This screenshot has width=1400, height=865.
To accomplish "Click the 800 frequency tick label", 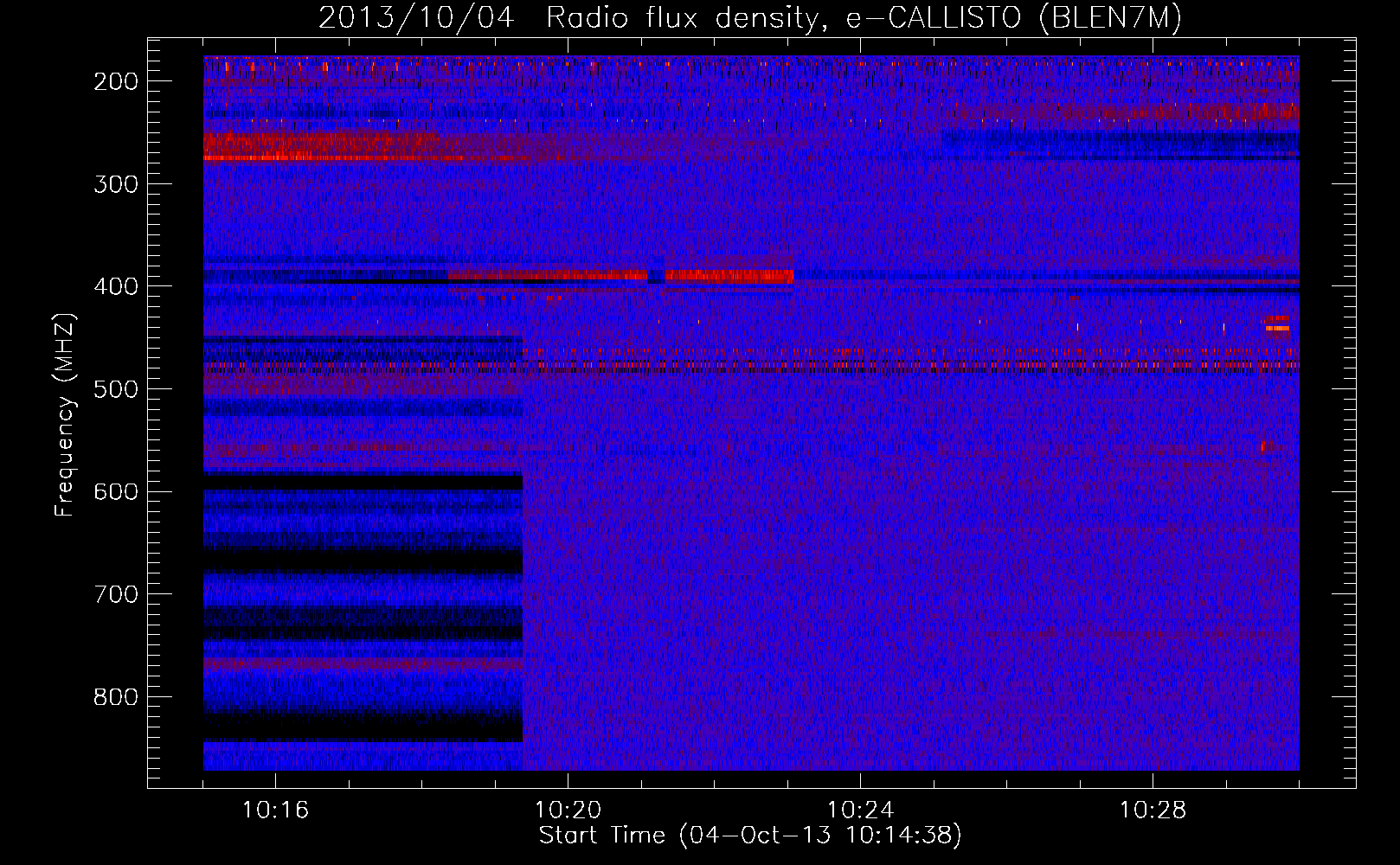I will click(x=116, y=697).
